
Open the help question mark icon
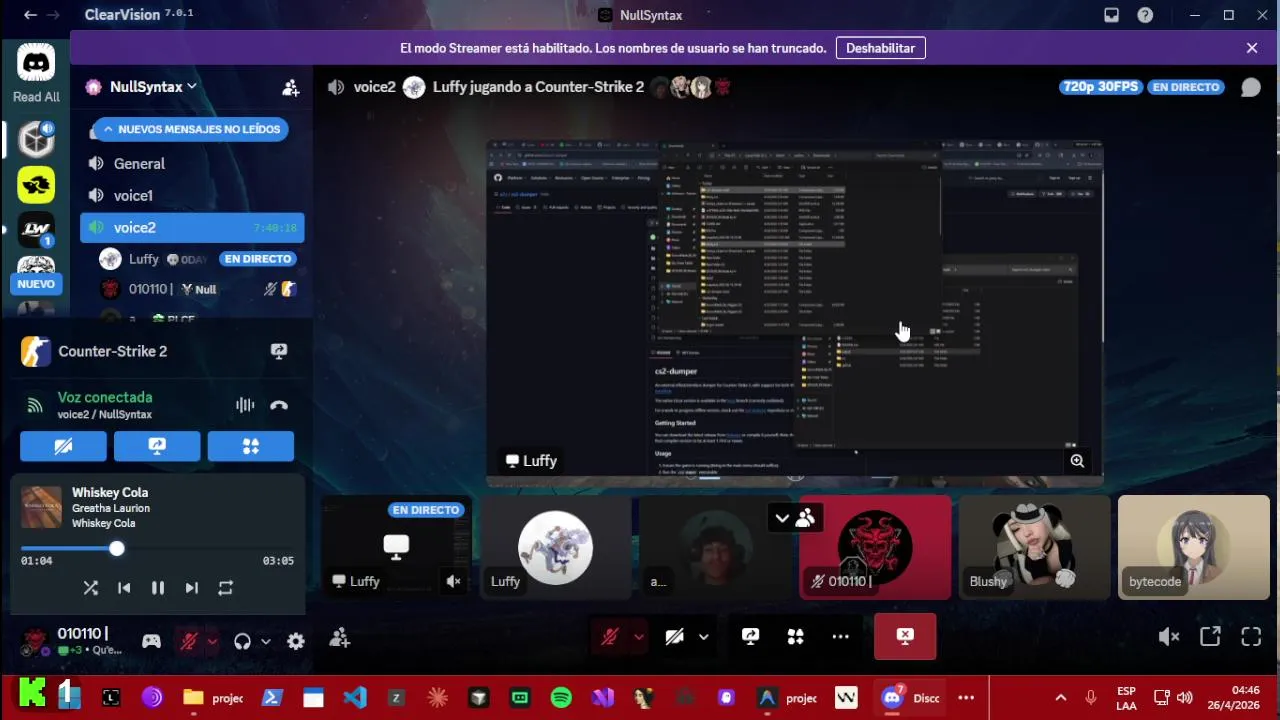coord(1145,15)
